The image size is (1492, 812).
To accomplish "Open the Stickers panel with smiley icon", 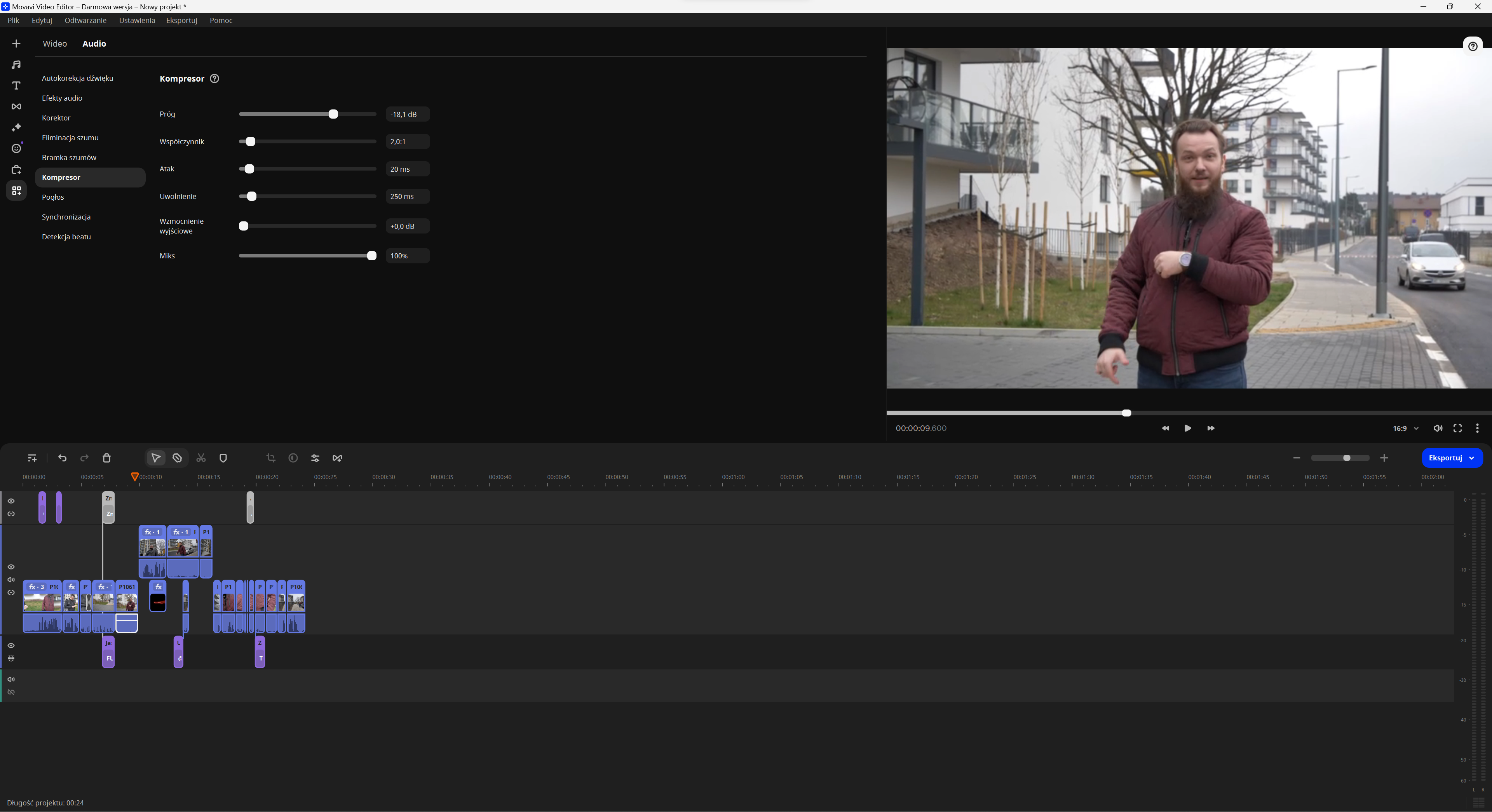I will (16, 149).
